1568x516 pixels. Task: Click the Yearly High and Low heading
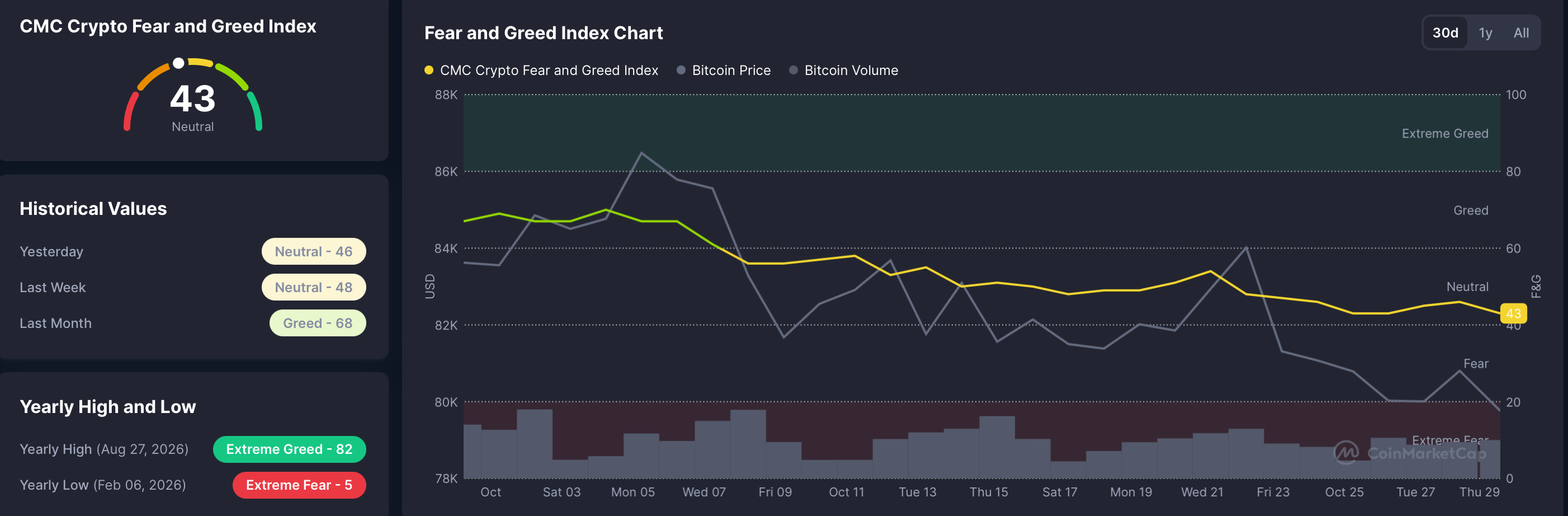pyautogui.click(x=108, y=407)
